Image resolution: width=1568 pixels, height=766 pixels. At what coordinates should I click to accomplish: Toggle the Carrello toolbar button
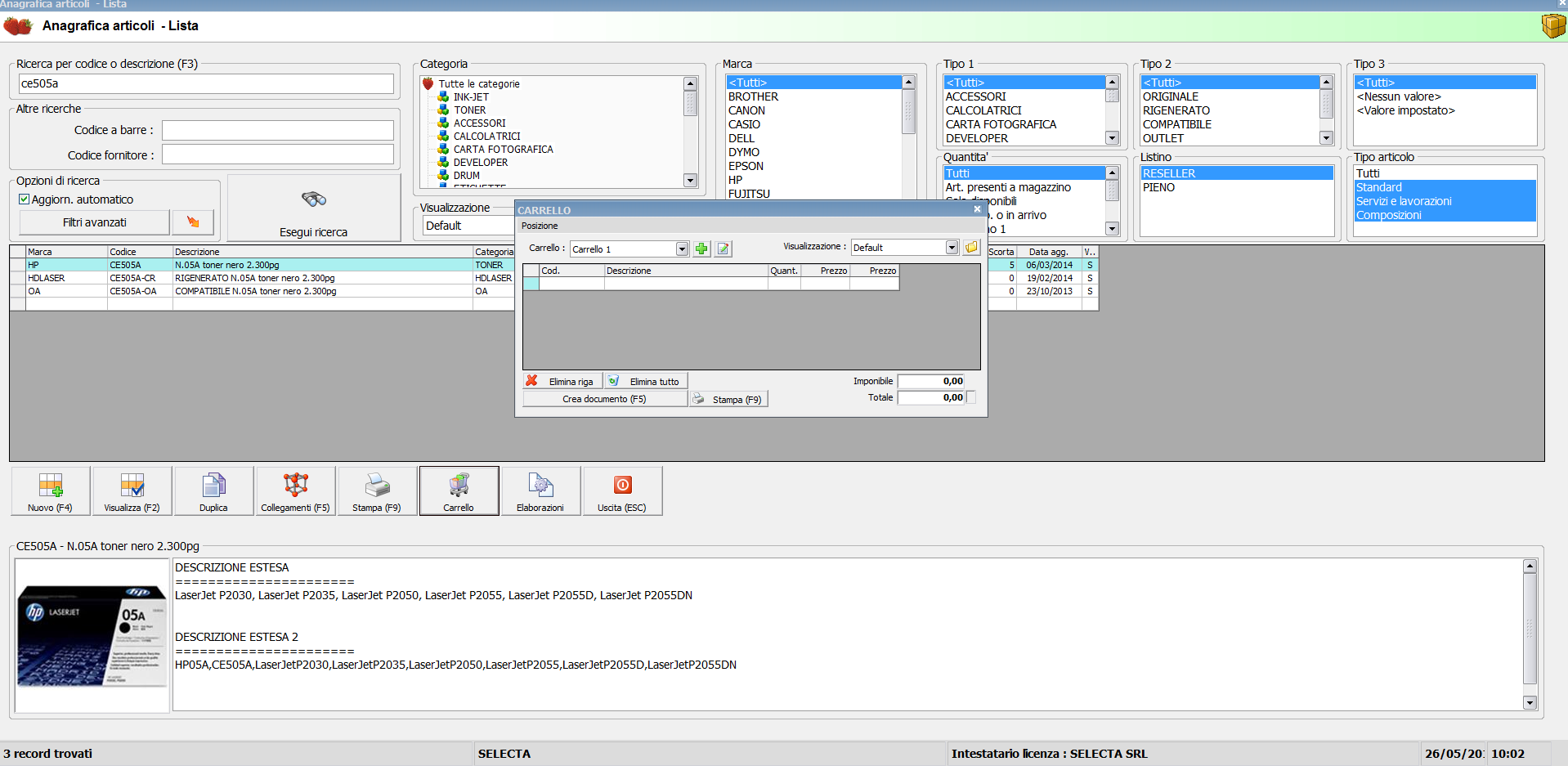point(459,491)
